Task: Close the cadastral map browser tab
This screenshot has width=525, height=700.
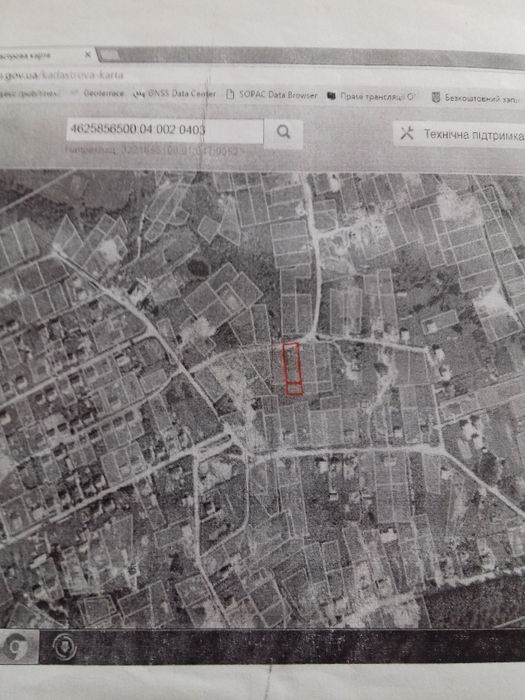Action: (x=88, y=54)
